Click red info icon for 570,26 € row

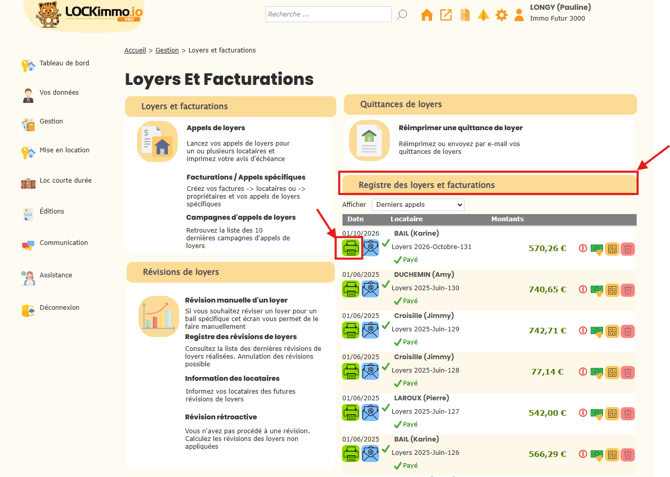tap(582, 248)
